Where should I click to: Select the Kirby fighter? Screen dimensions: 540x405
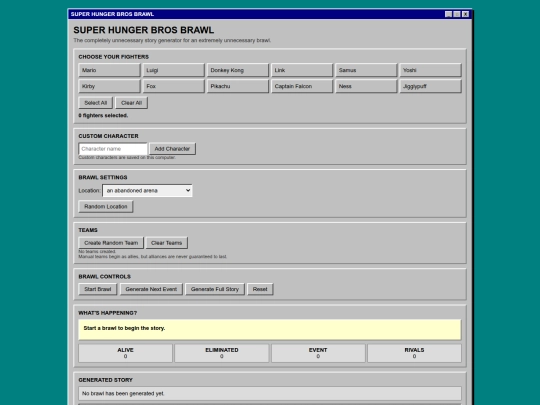pos(109,86)
